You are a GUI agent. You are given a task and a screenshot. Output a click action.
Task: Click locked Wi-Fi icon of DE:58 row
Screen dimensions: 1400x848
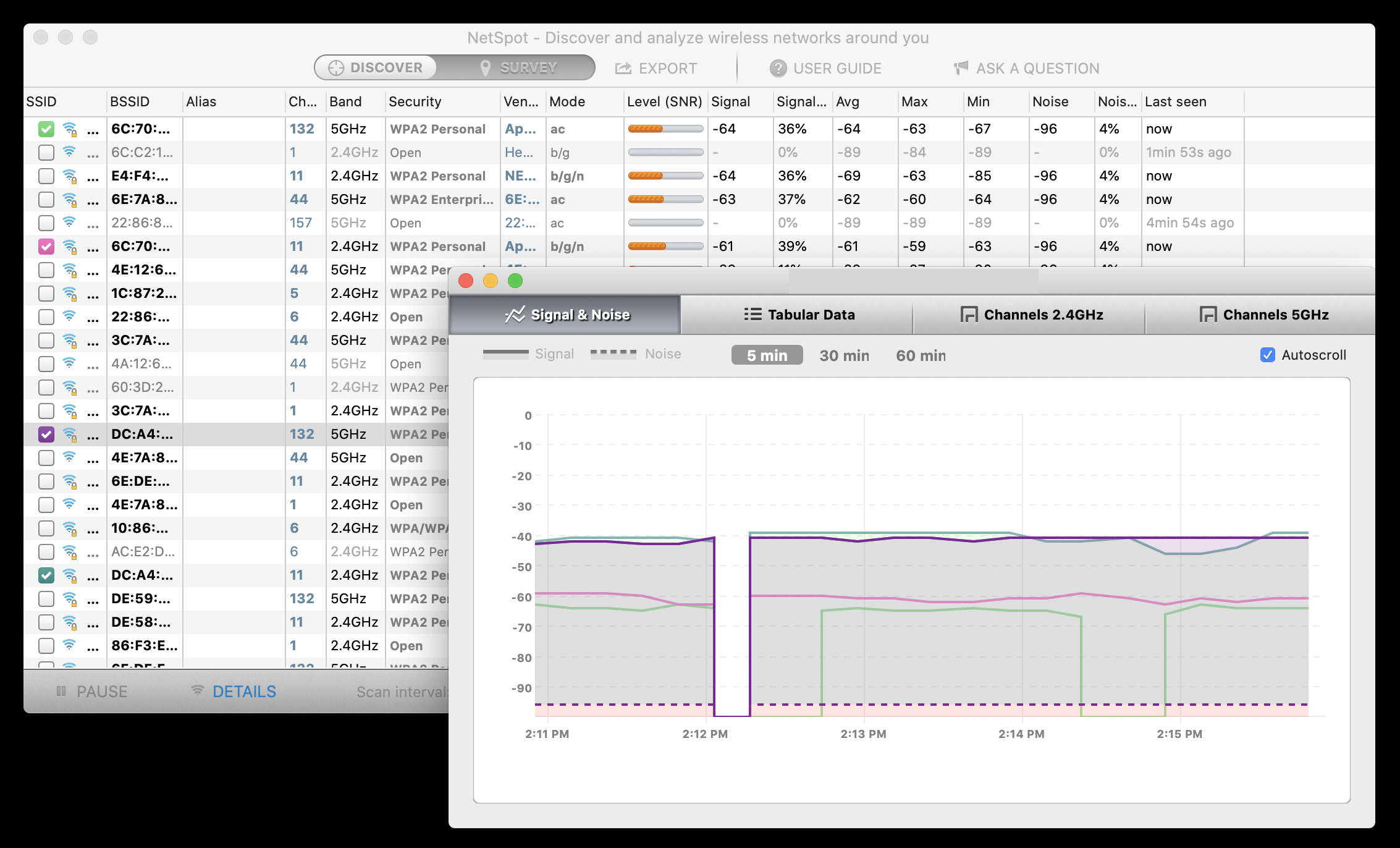[70, 622]
